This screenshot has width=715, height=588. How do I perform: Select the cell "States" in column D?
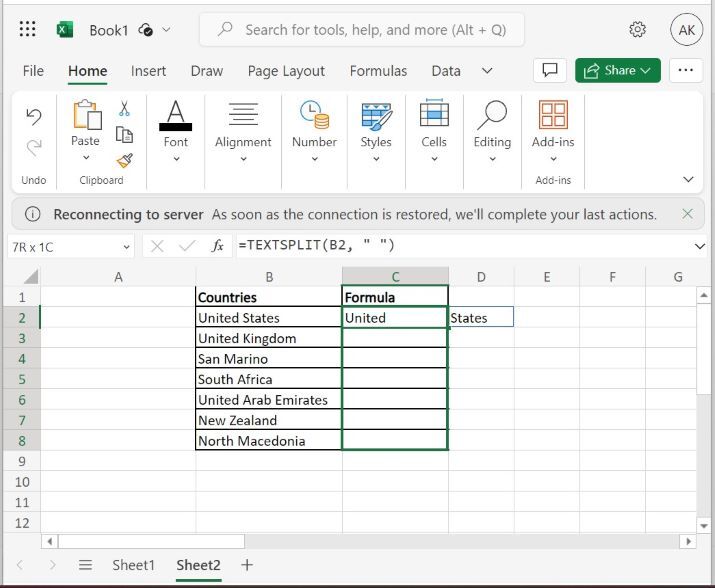[x=481, y=317]
